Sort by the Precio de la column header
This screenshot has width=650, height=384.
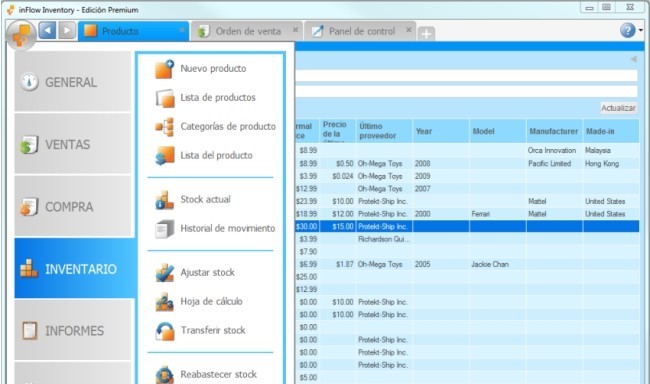click(337, 131)
